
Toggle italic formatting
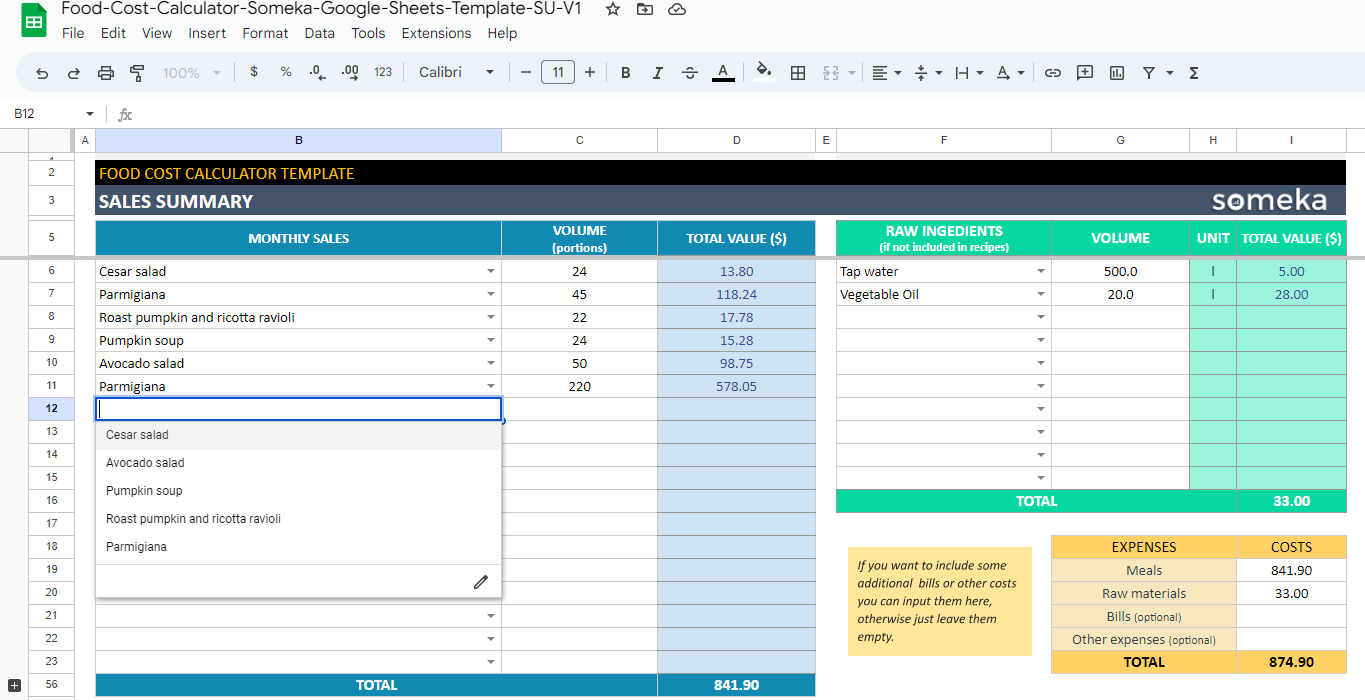pyautogui.click(x=657, y=72)
